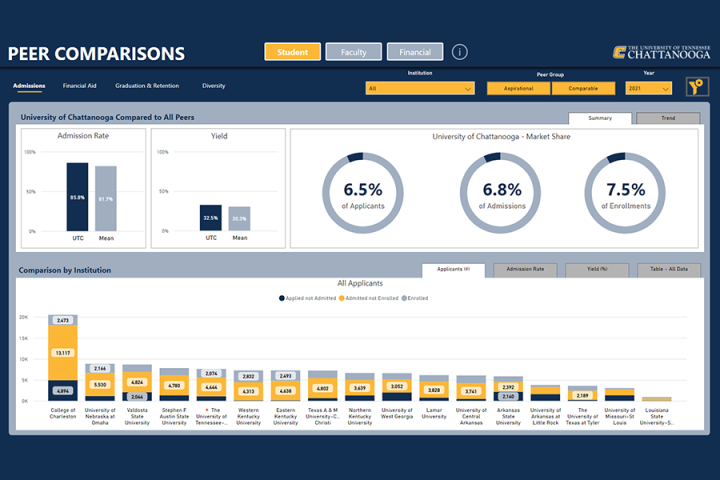
Task: Click the University of Texas at Tyler label
Action: 583,416
